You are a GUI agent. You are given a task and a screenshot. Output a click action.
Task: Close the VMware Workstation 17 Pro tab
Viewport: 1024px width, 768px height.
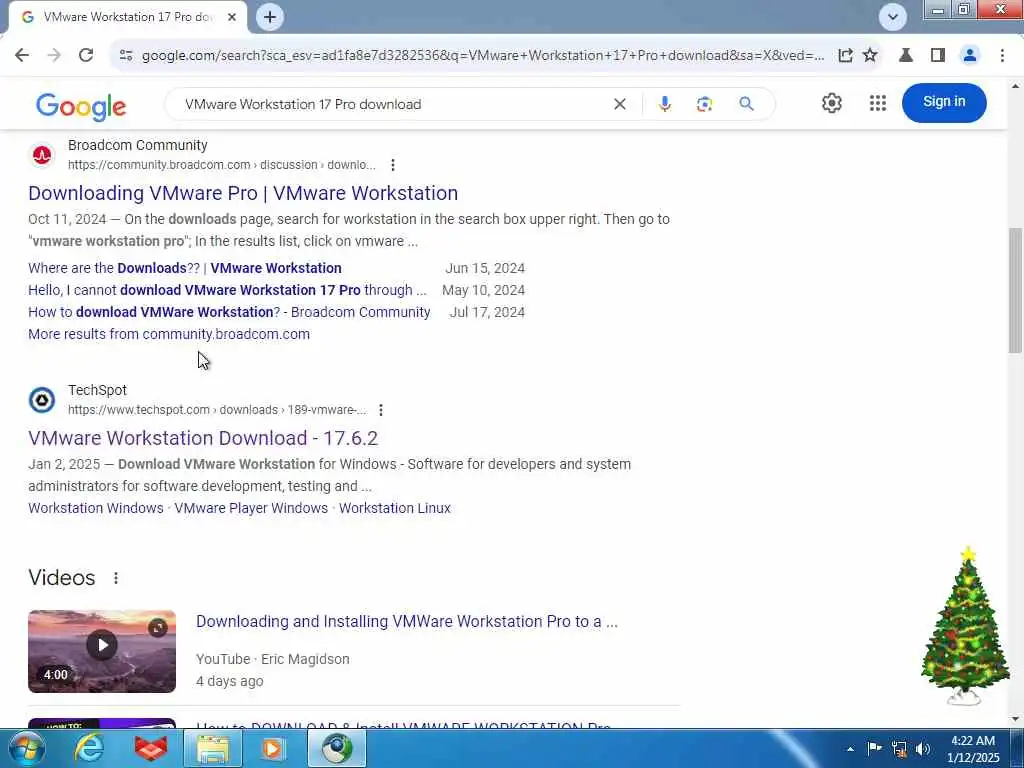(x=232, y=17)
